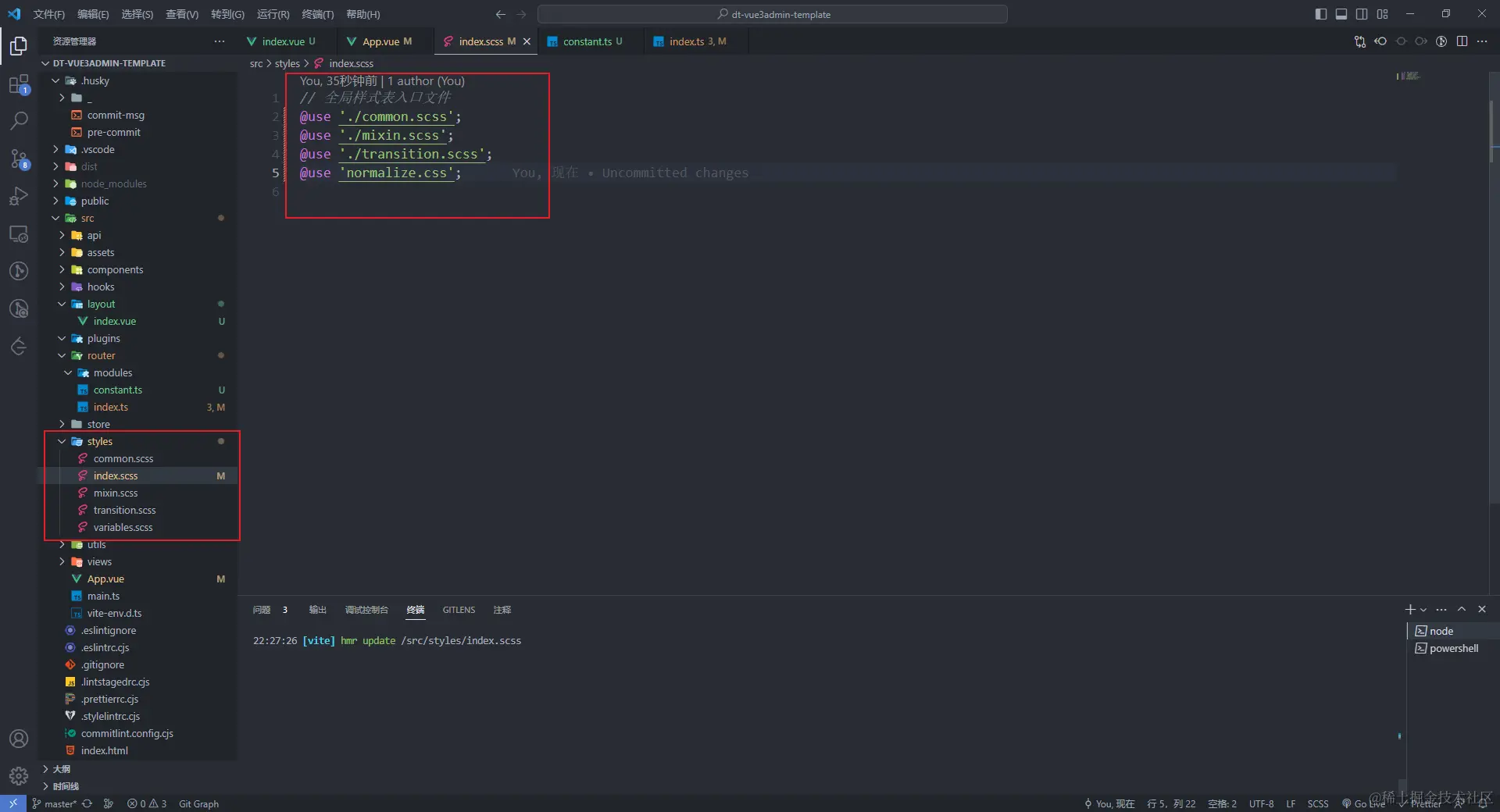Screen dimensions: 1500x812
Task: Click the new terminal plus icon
Action: (x=1410, y=609)
